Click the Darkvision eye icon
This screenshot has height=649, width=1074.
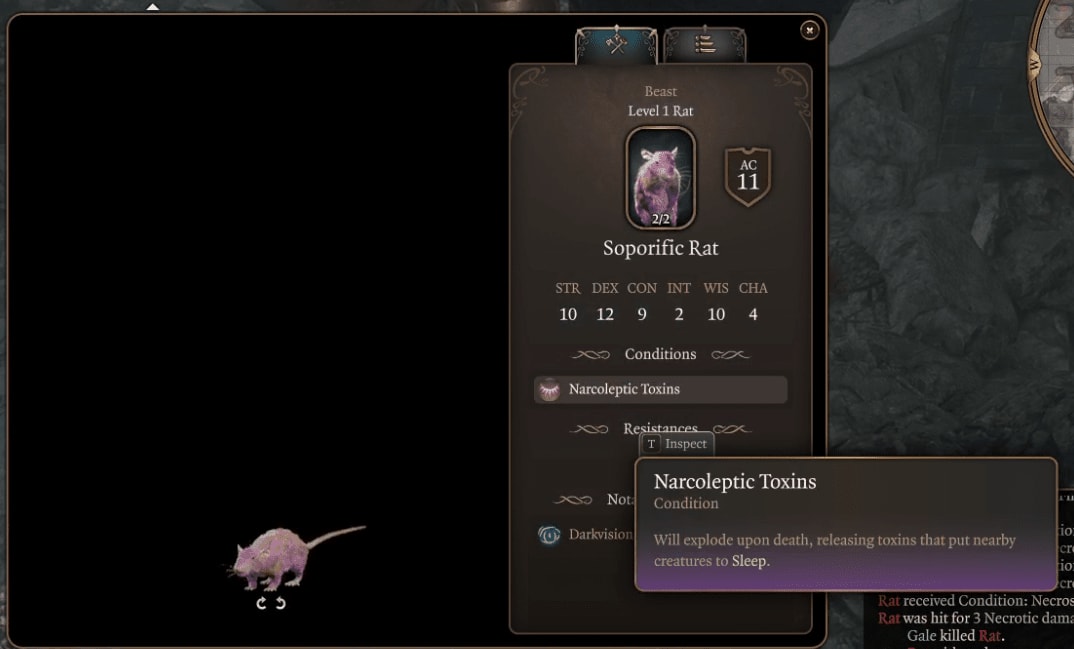click(549, 535)
